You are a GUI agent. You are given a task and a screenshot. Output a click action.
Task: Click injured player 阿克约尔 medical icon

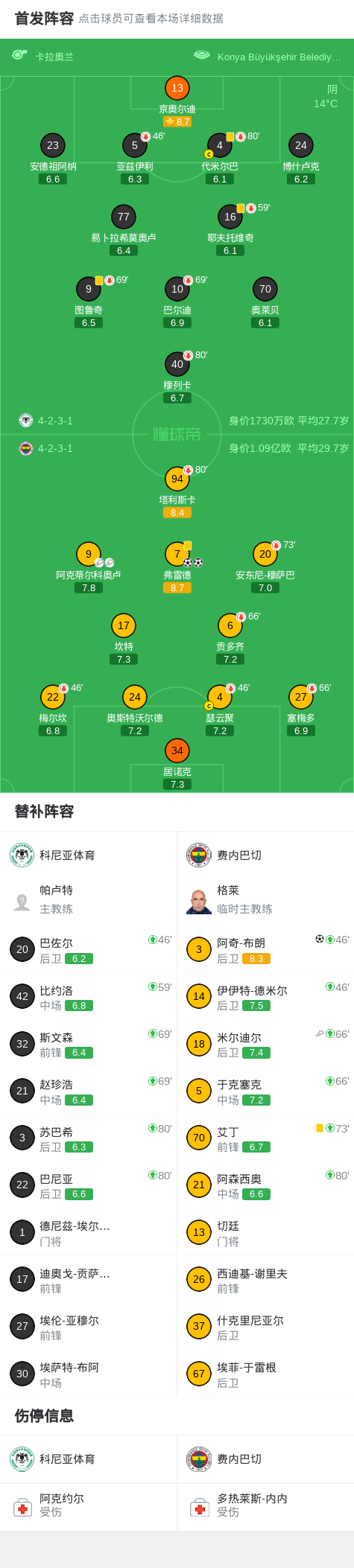click(x=22, y=1508)
